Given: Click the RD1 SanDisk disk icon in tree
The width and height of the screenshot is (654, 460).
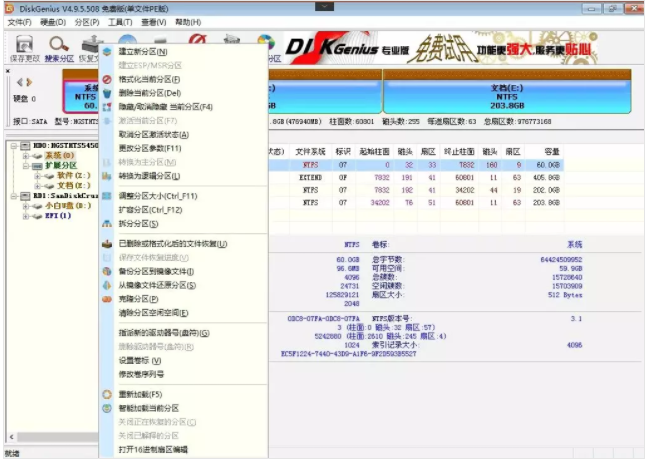Looking at the screenshot, I should click(25, 196).
